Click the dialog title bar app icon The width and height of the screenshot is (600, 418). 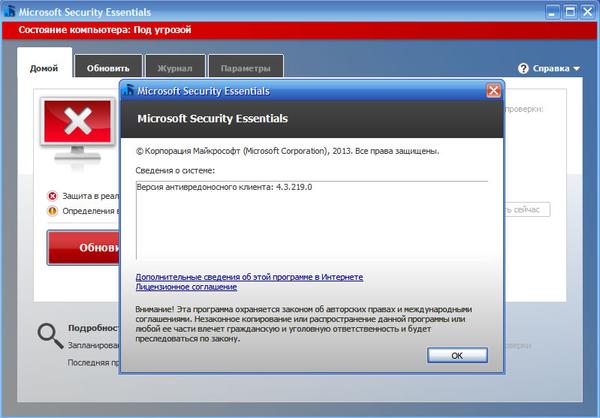click(129, 90)
